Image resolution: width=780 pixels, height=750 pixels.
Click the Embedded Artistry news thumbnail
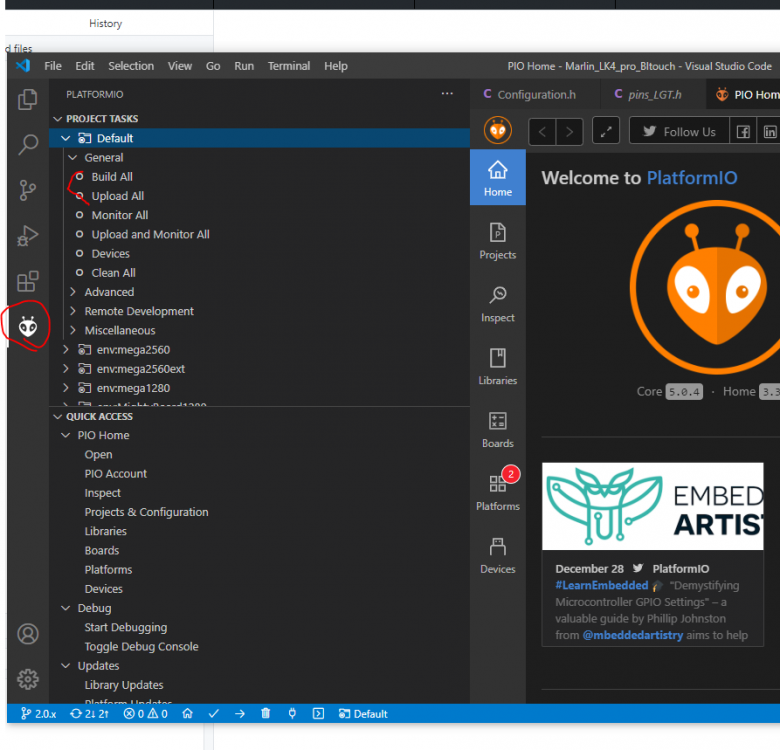point(653,506)
